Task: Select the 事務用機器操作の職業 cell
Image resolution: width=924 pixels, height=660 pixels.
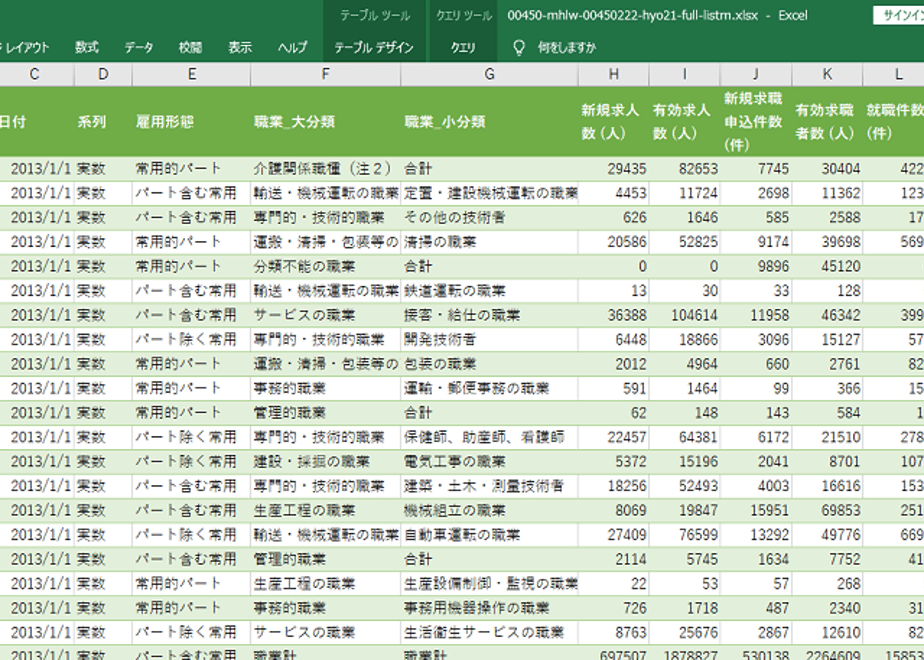Action: [x=490, y=608]
